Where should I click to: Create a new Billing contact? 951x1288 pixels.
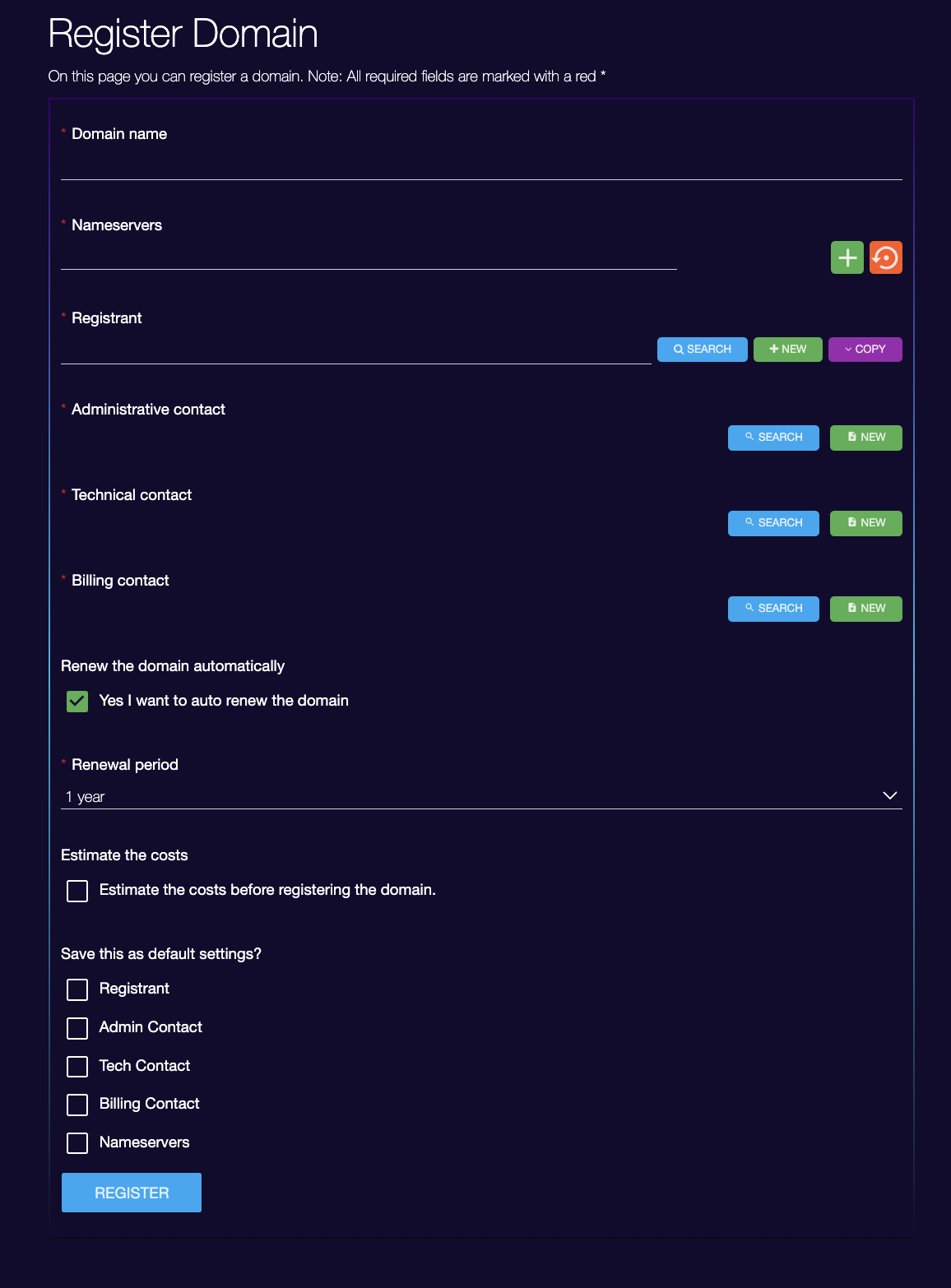coord(866,609)
